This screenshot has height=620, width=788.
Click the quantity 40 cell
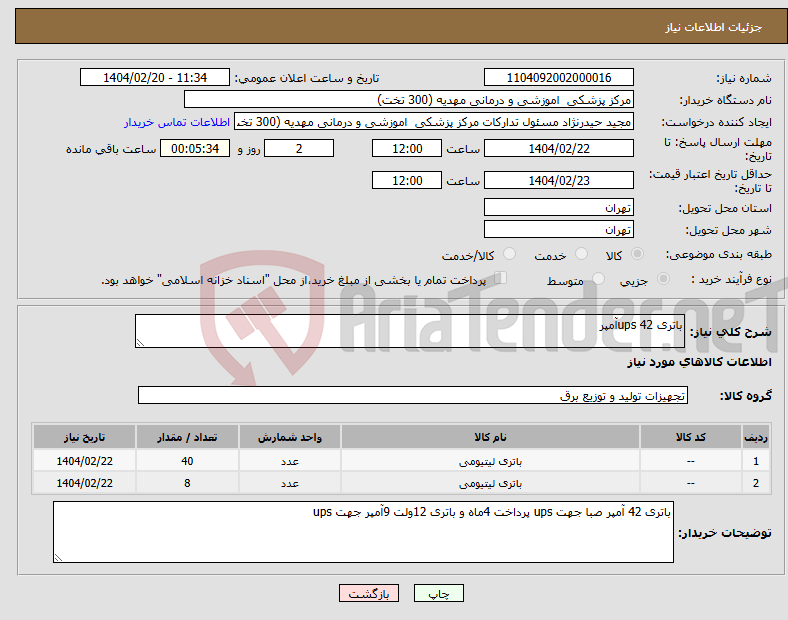[x=187, y=461]
